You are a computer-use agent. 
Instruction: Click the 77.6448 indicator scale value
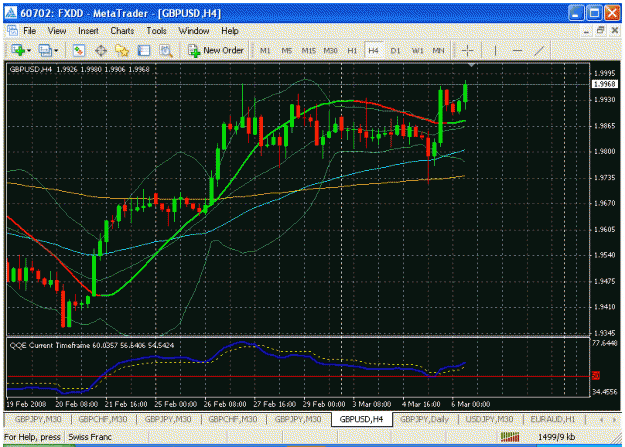tap(605, 343)
